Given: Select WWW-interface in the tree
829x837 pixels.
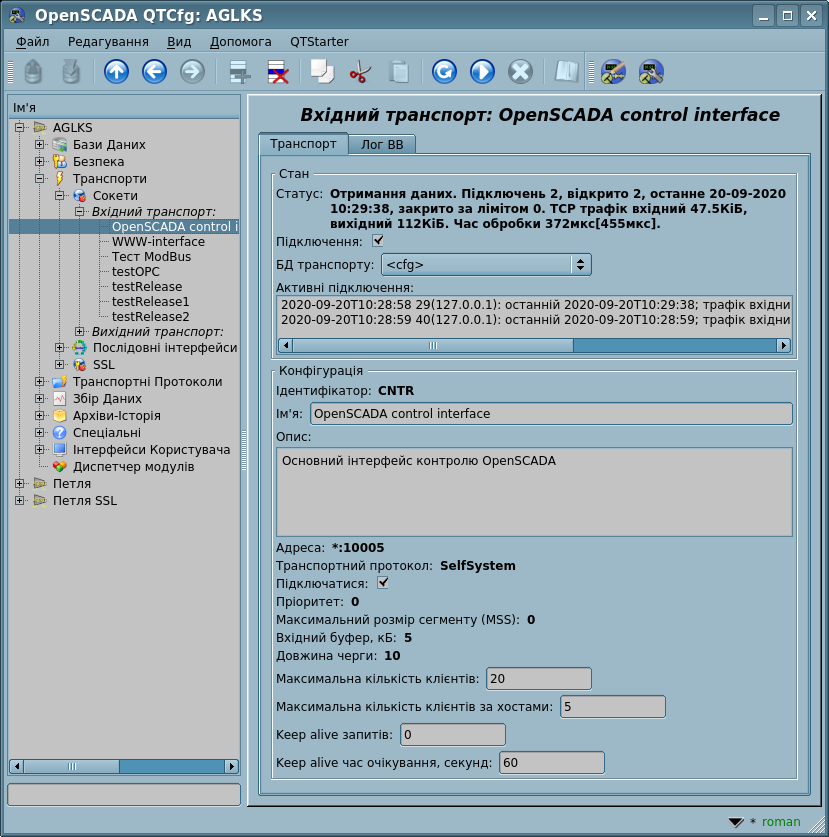Looking at the screenshot, I should click(x=159, y=242).
